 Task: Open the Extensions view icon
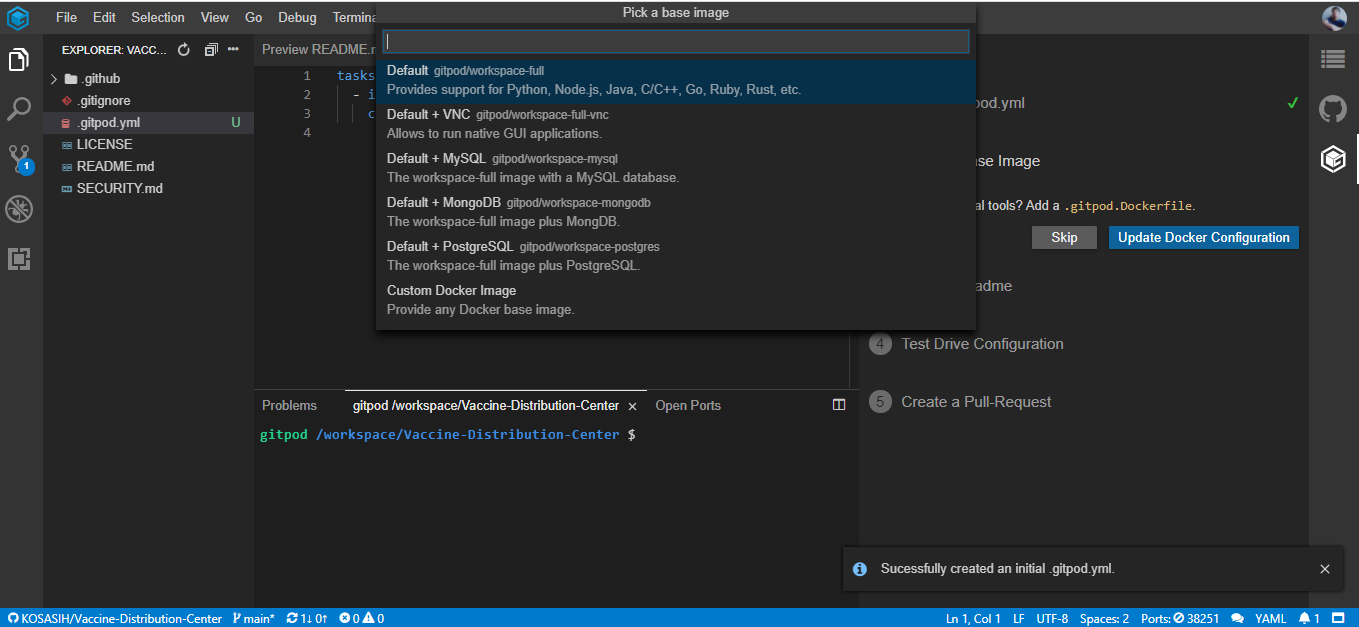pos(19,259)
